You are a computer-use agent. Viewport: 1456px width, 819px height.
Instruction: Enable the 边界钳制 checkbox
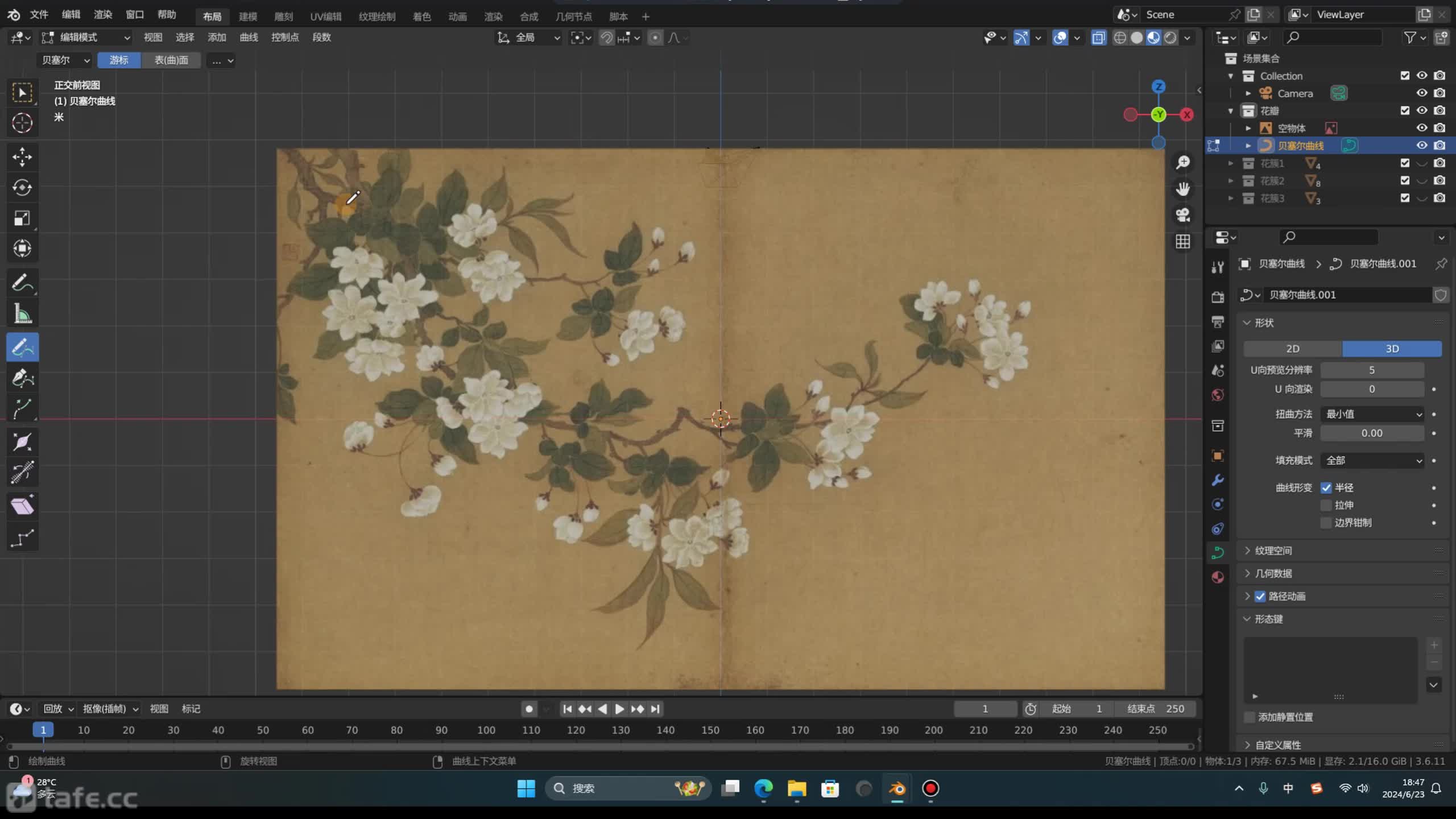pos(1326,523)
